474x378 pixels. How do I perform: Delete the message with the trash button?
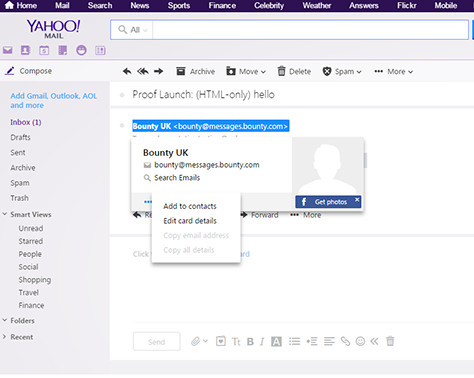point(294,71)
